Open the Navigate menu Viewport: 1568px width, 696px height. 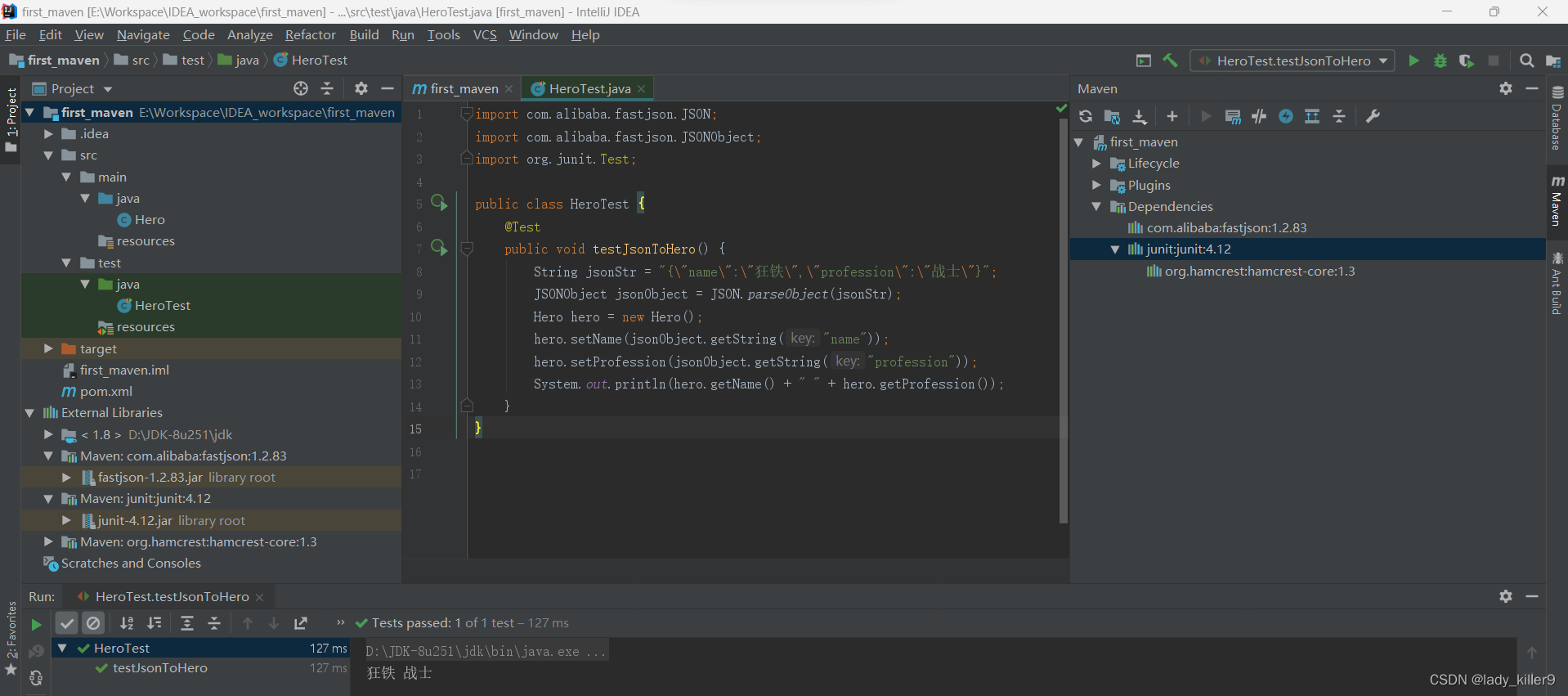point(143,34)
